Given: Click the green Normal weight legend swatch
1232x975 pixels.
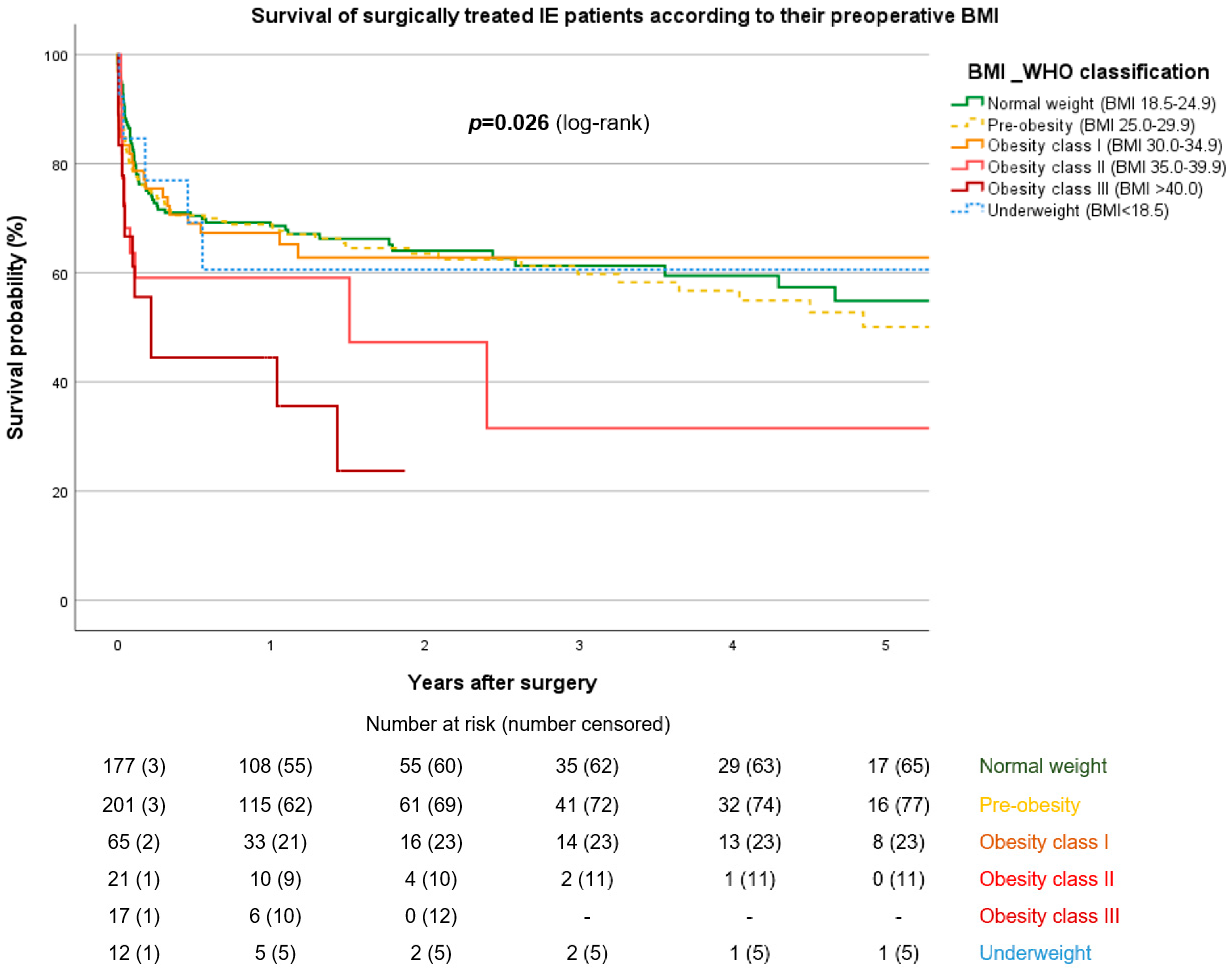Looking at the screenshot, I should 967,103.
